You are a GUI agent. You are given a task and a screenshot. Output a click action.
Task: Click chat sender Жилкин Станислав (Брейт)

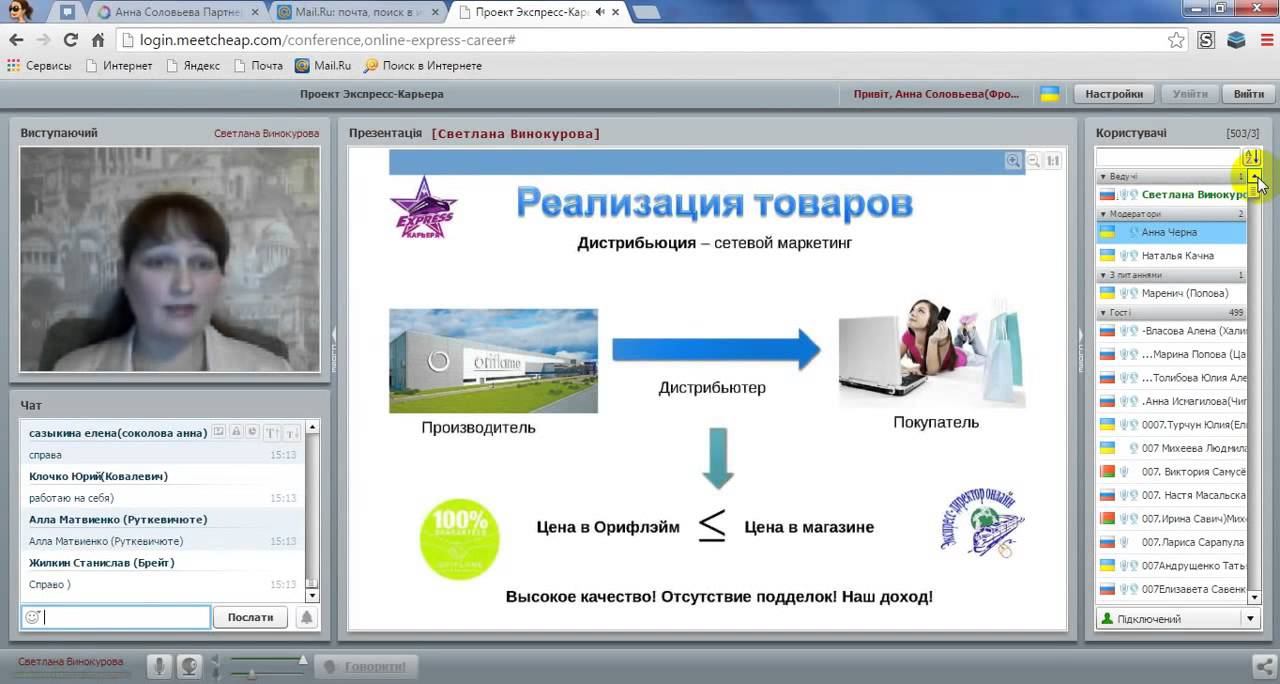[102, 563]
